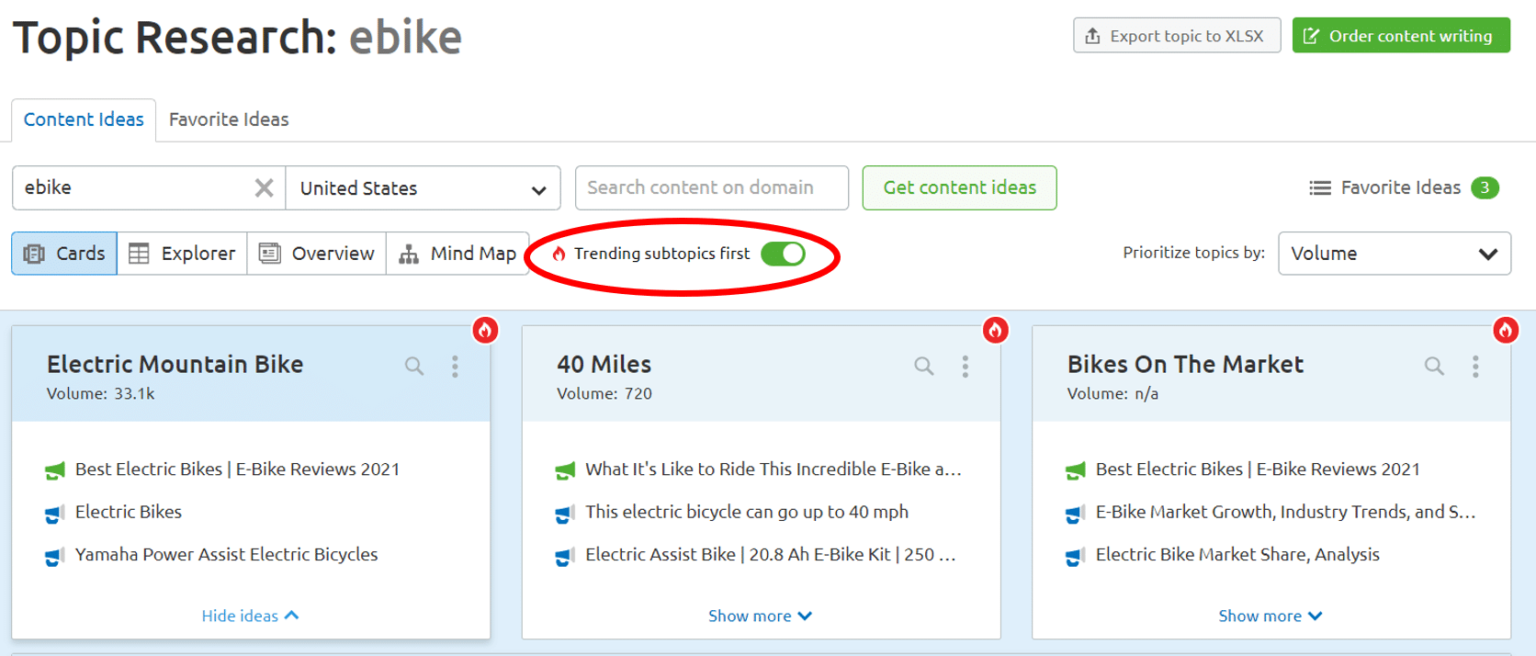This screenshot has width=1536, height=656.
Task: Switch to Mind Map view
Action: click(x=458, y=254)
